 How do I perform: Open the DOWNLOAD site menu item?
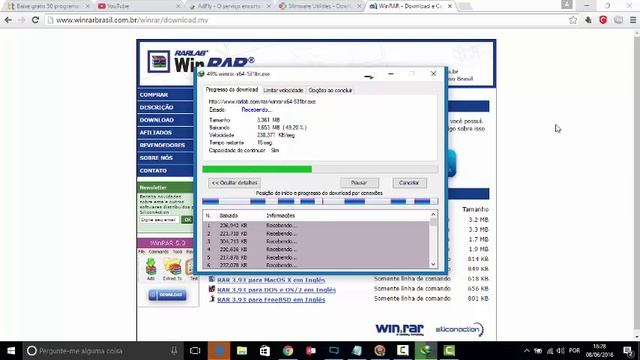pos(165,120)
